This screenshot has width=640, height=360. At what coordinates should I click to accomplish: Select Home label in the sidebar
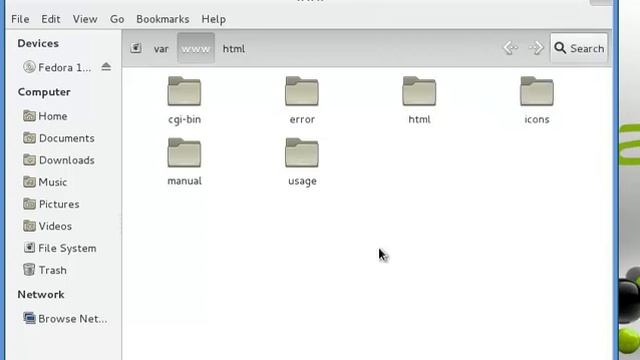click(x=53, y=116)
